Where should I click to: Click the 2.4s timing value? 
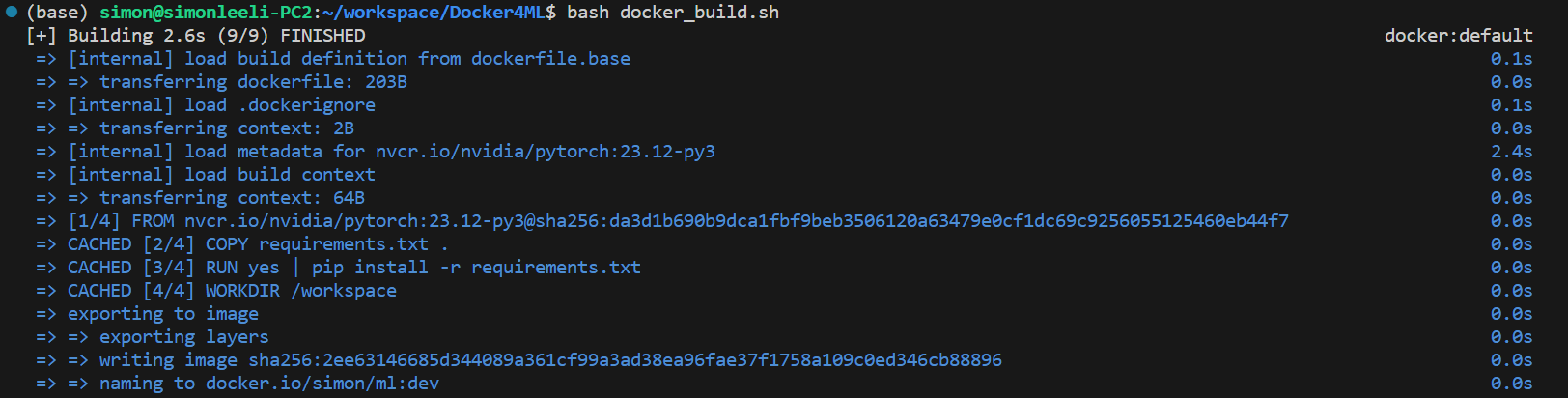(1511, 152)
